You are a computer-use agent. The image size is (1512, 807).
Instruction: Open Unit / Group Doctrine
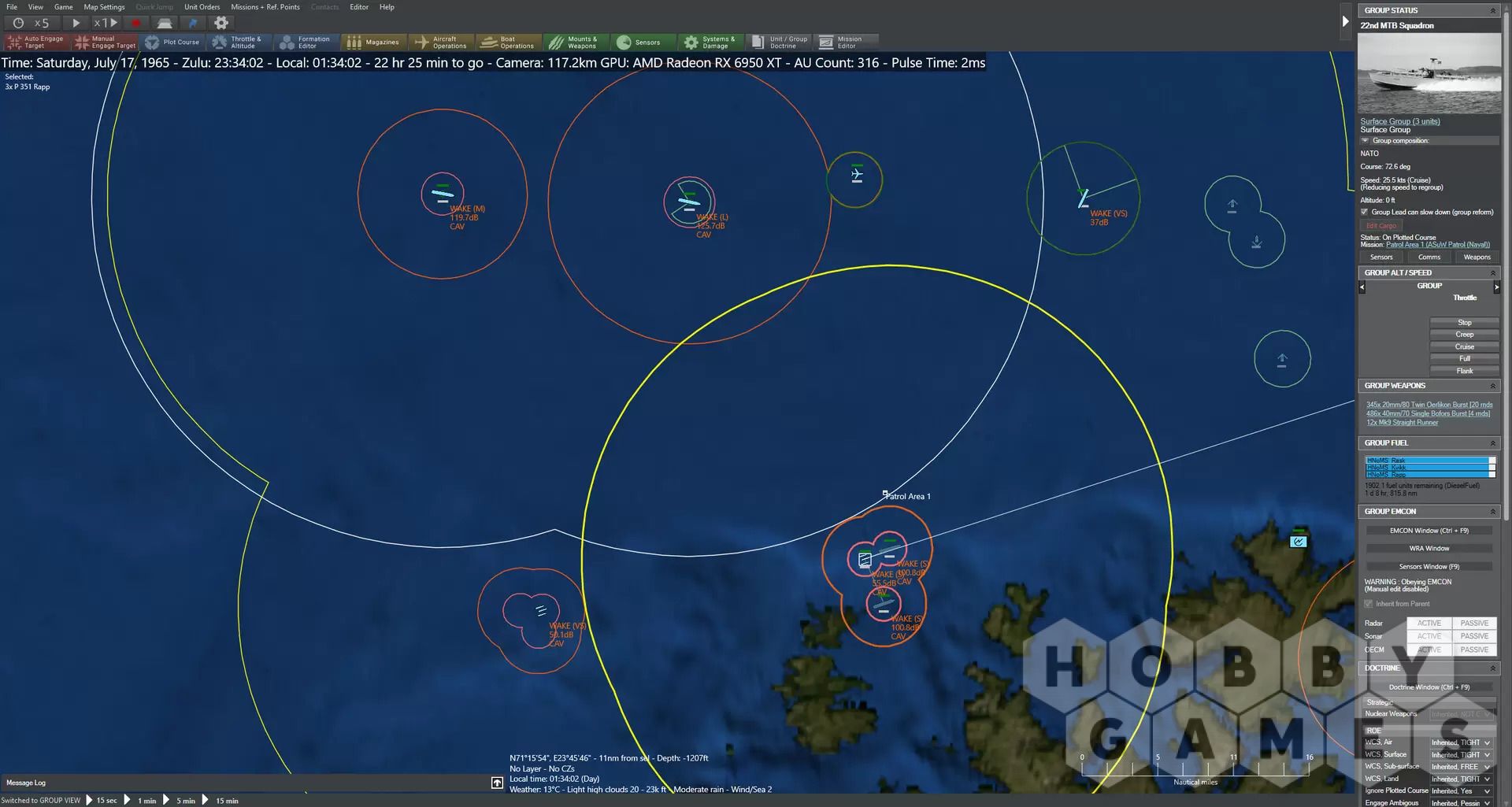coord(779,43)
